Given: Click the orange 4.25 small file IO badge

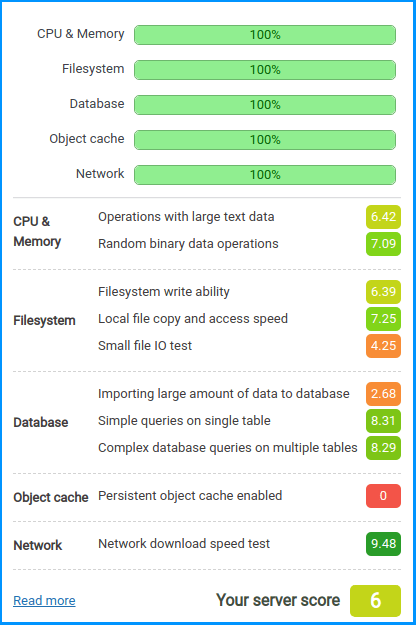Looking at the screenshot, I should click(383, 346).
